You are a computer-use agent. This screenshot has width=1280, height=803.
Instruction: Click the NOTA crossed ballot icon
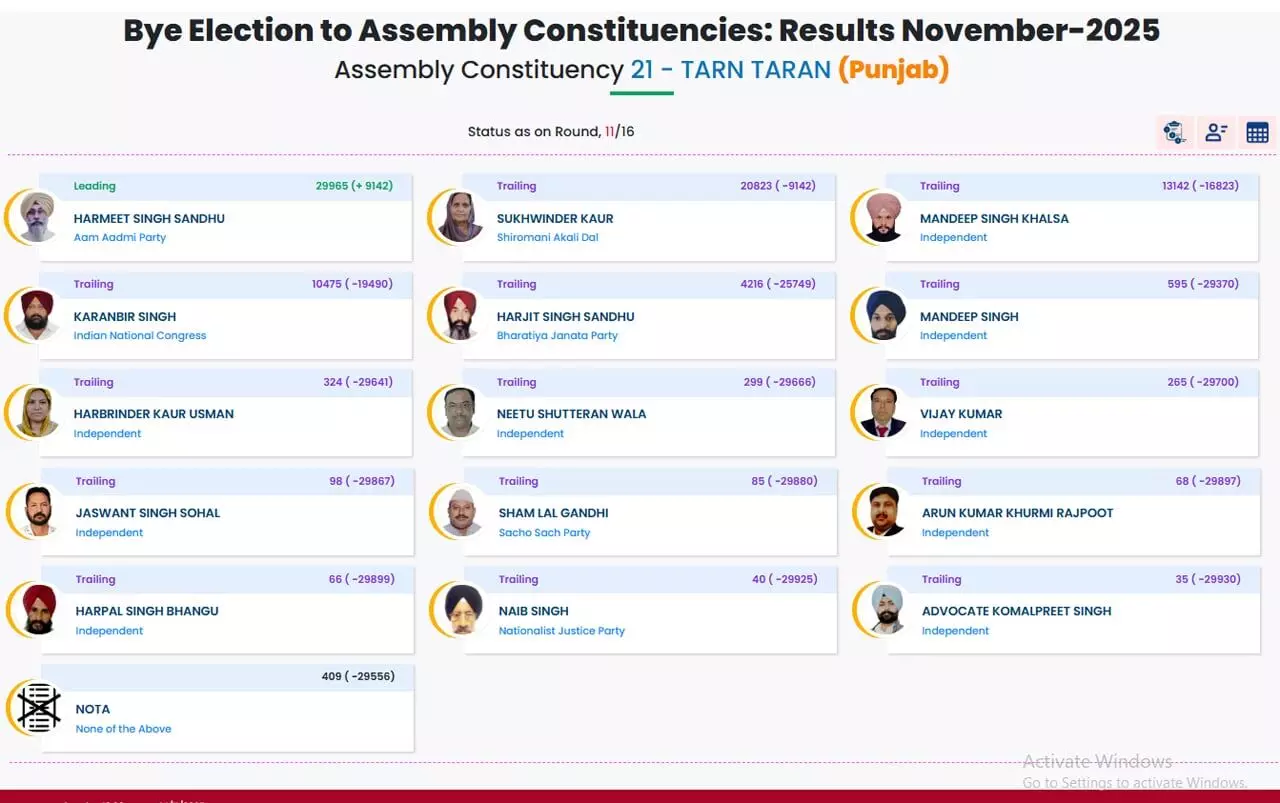click(x=39, y=708)
